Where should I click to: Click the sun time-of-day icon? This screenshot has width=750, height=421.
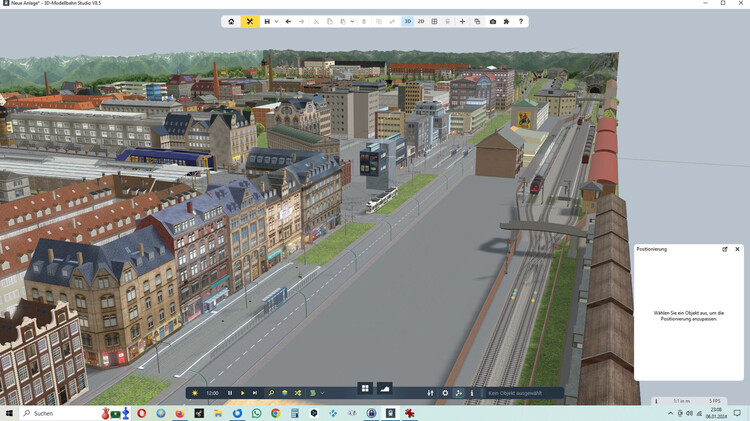click(195, 393)
